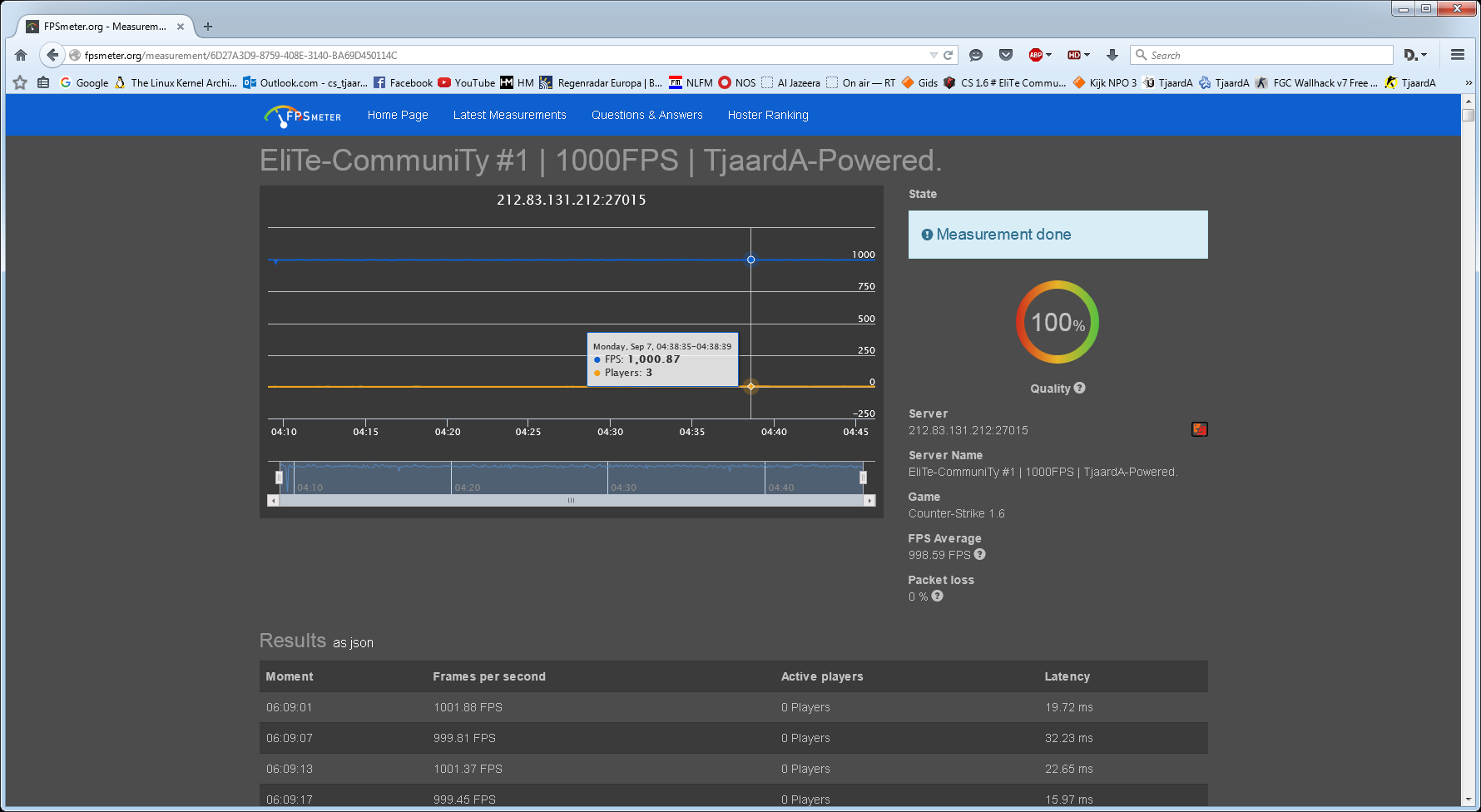Viewport: 1481px width, 812px height.
Task: Open the On air — RT bookmark
Action: coord(861,82)
